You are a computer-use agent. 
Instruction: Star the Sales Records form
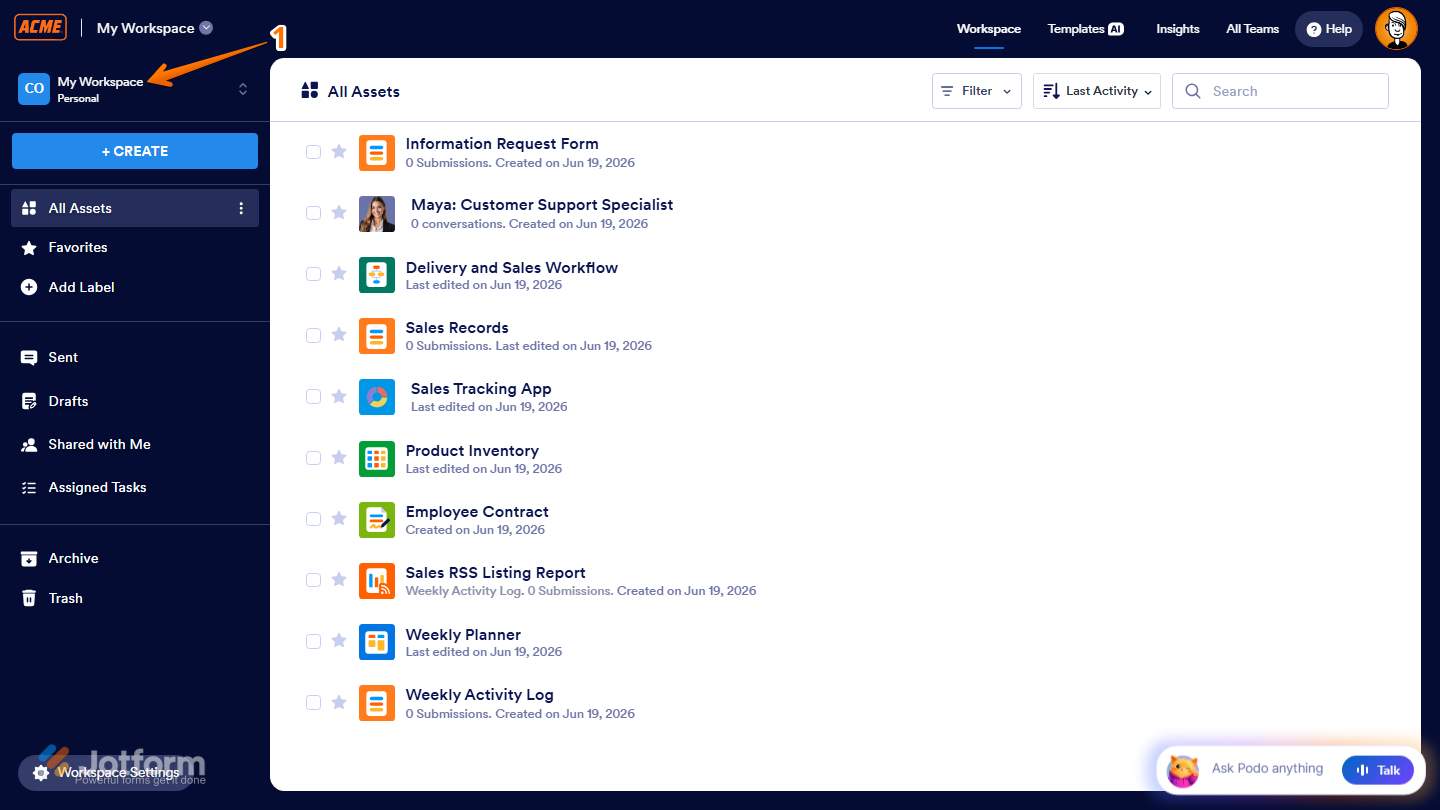339,335
